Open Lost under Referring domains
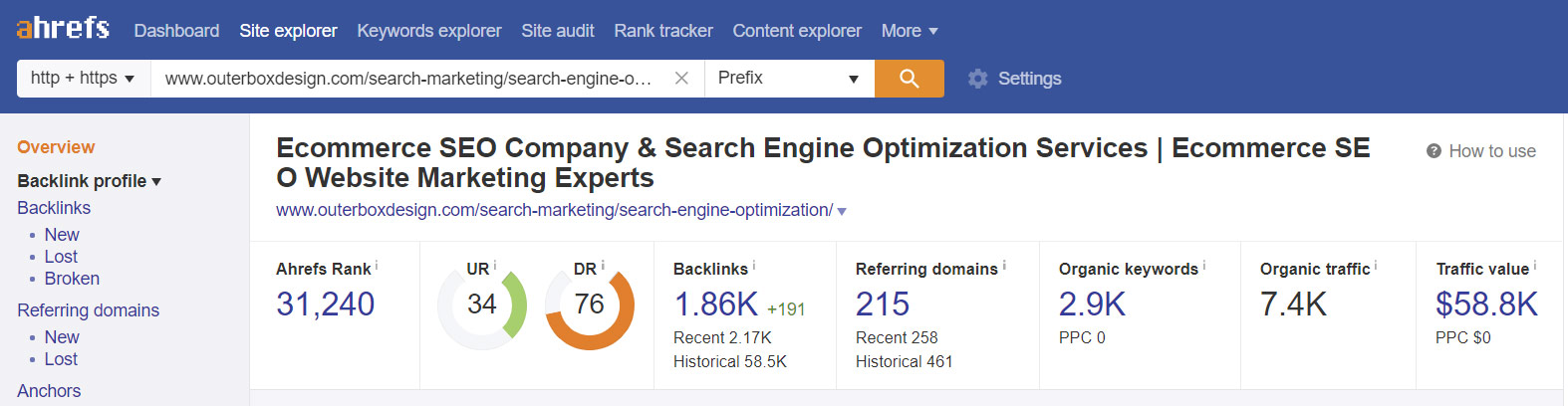This screenshot has width=1568, height=406. point(61,359)
